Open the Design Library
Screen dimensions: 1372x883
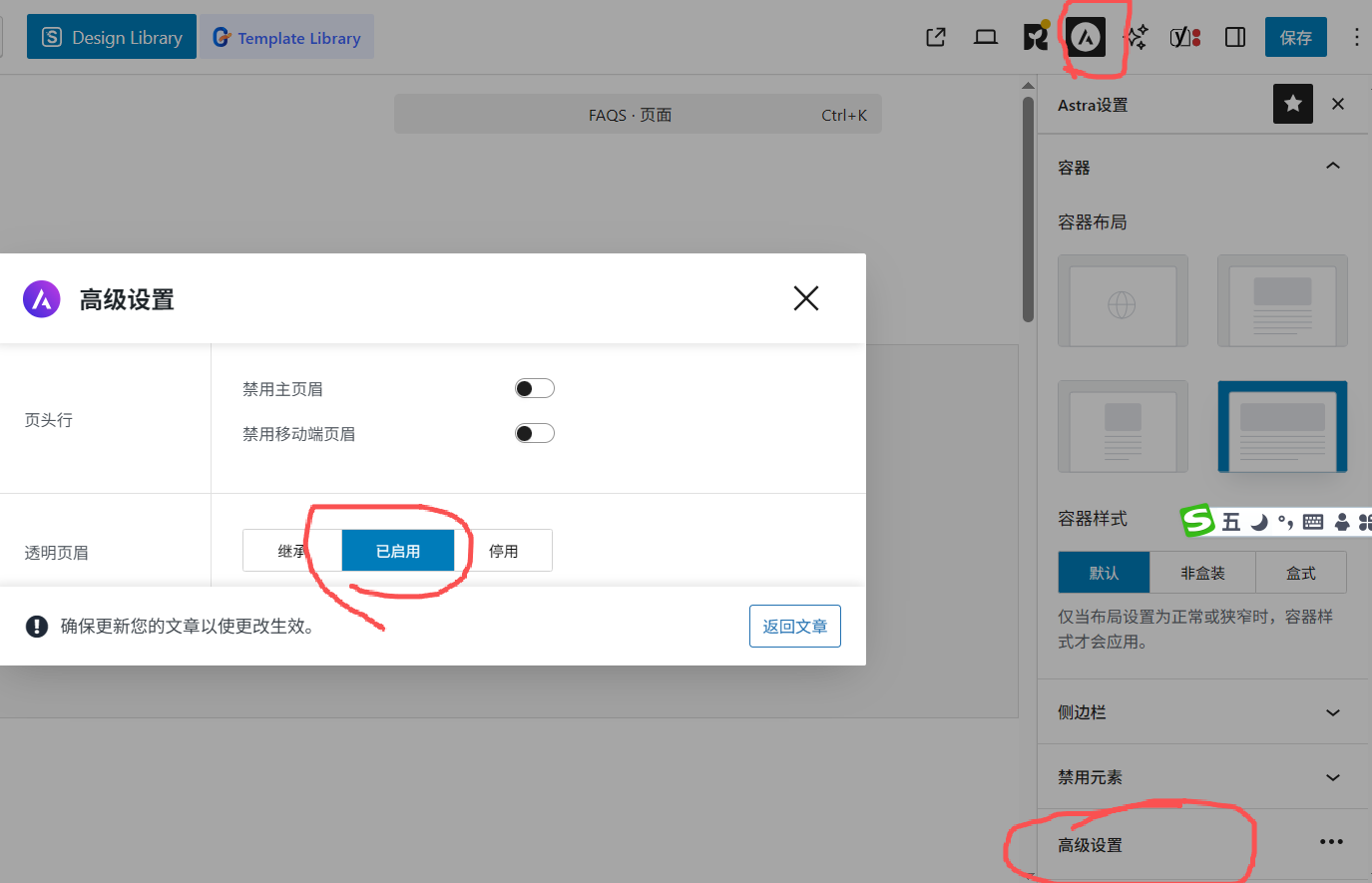(112, 38)
